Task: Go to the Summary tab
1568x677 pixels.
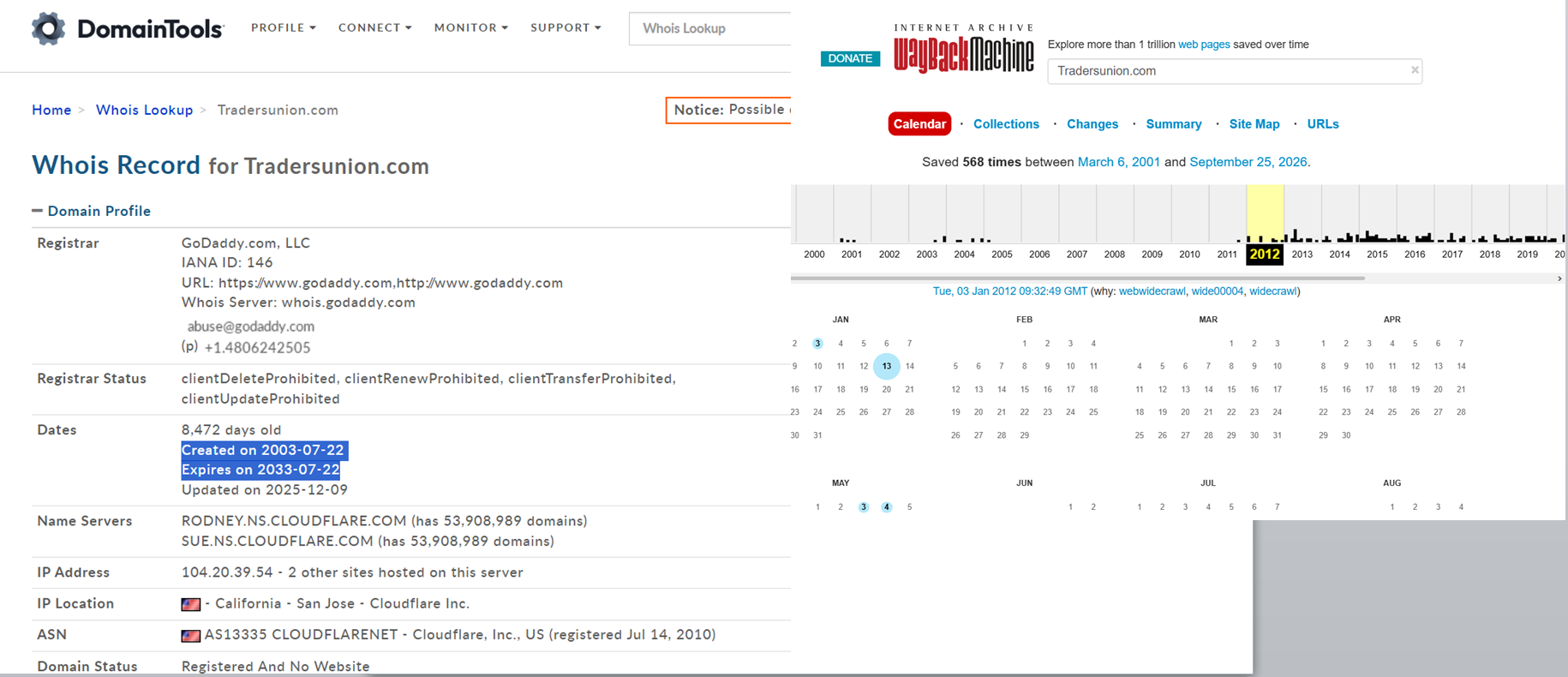Action: [x=1174, y=124]
